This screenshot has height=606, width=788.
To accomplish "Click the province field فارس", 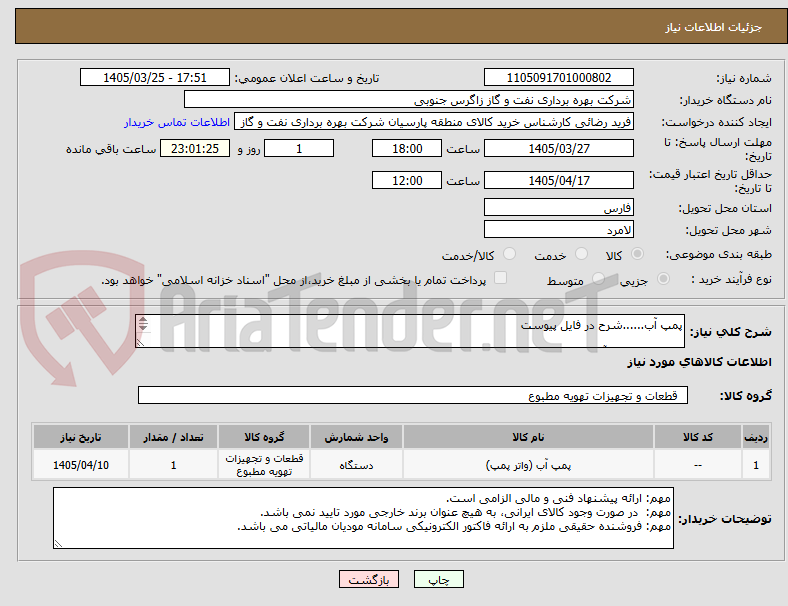I will (x=559, y=208).
